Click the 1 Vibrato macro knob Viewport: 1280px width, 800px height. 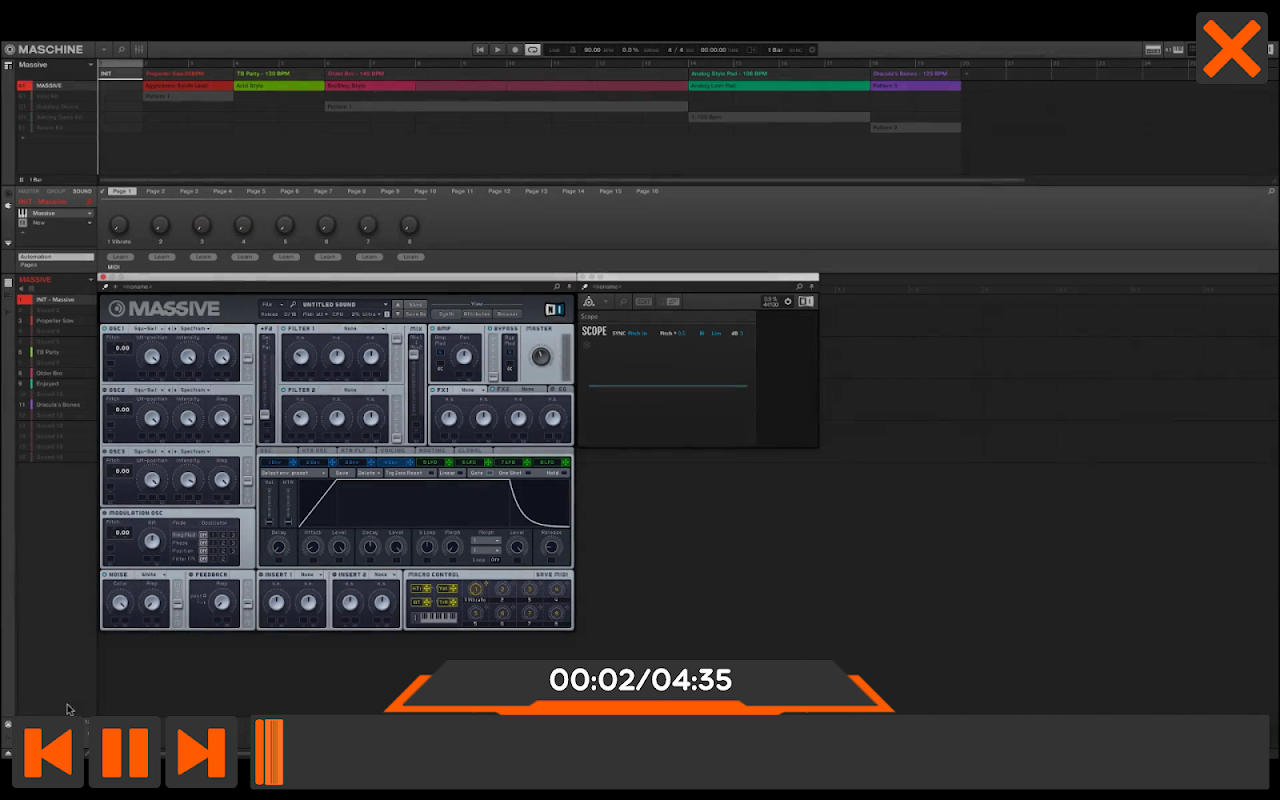coord(119,225)
